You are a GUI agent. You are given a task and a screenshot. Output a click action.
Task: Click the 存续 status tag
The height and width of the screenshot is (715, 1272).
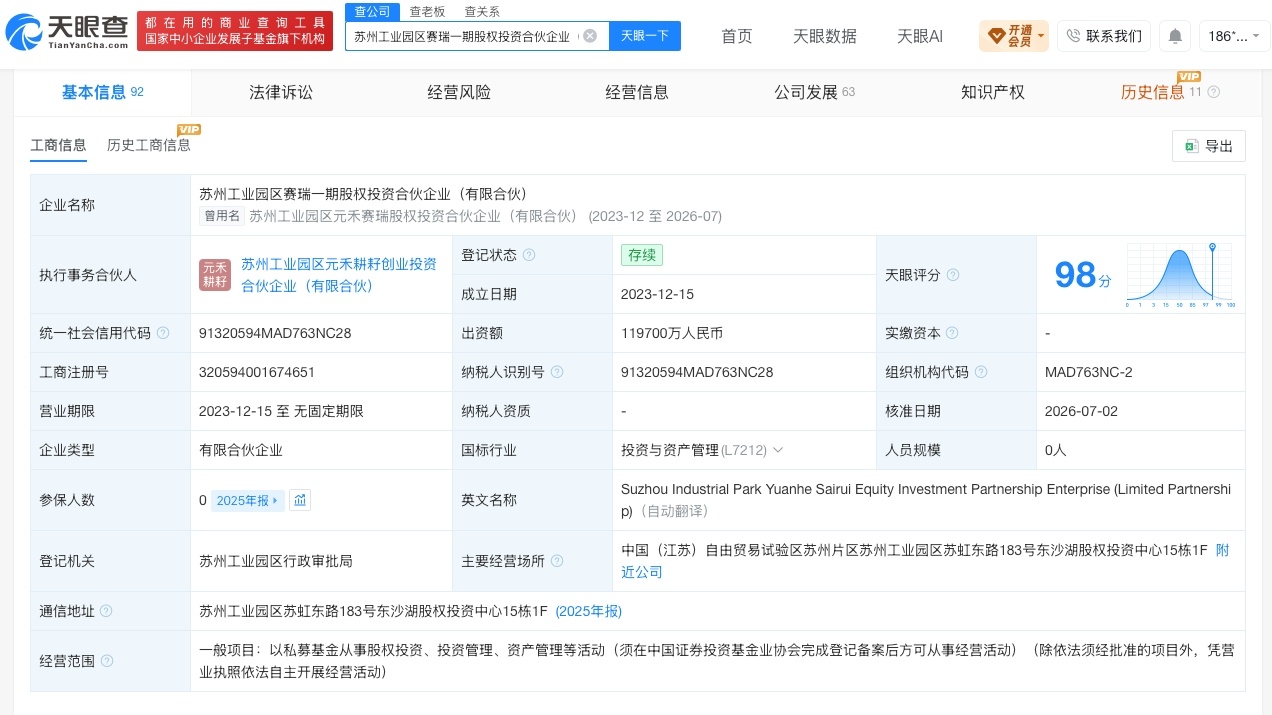click(642, 255)
